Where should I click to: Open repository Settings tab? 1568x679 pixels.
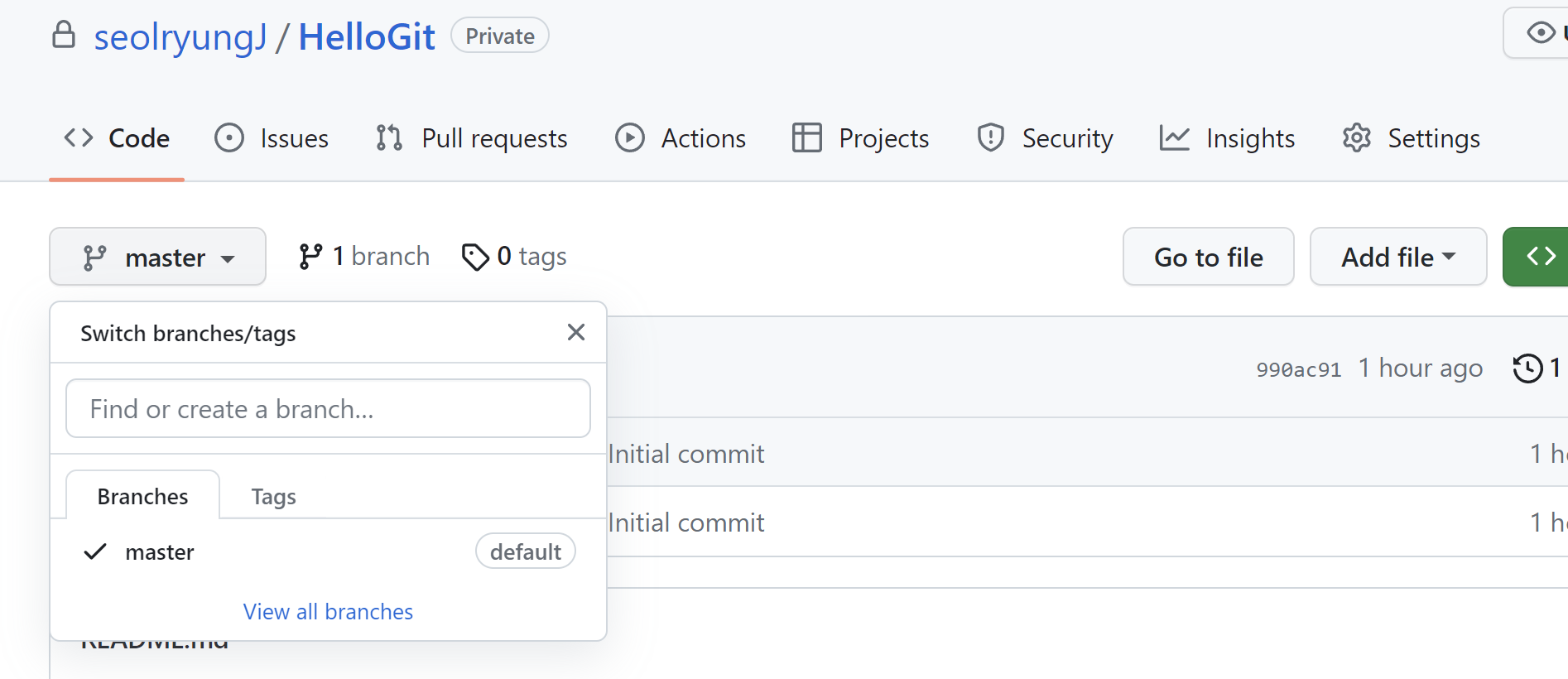1411,138
